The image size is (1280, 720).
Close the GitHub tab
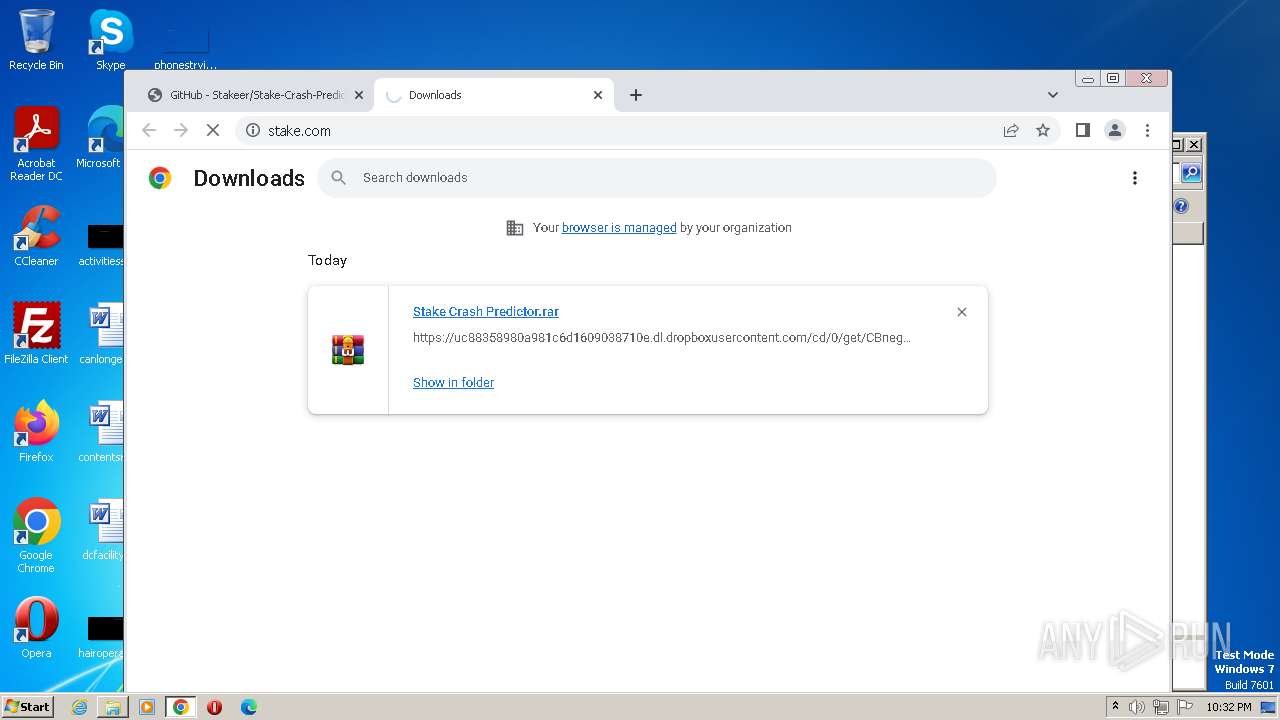[359, 95]
